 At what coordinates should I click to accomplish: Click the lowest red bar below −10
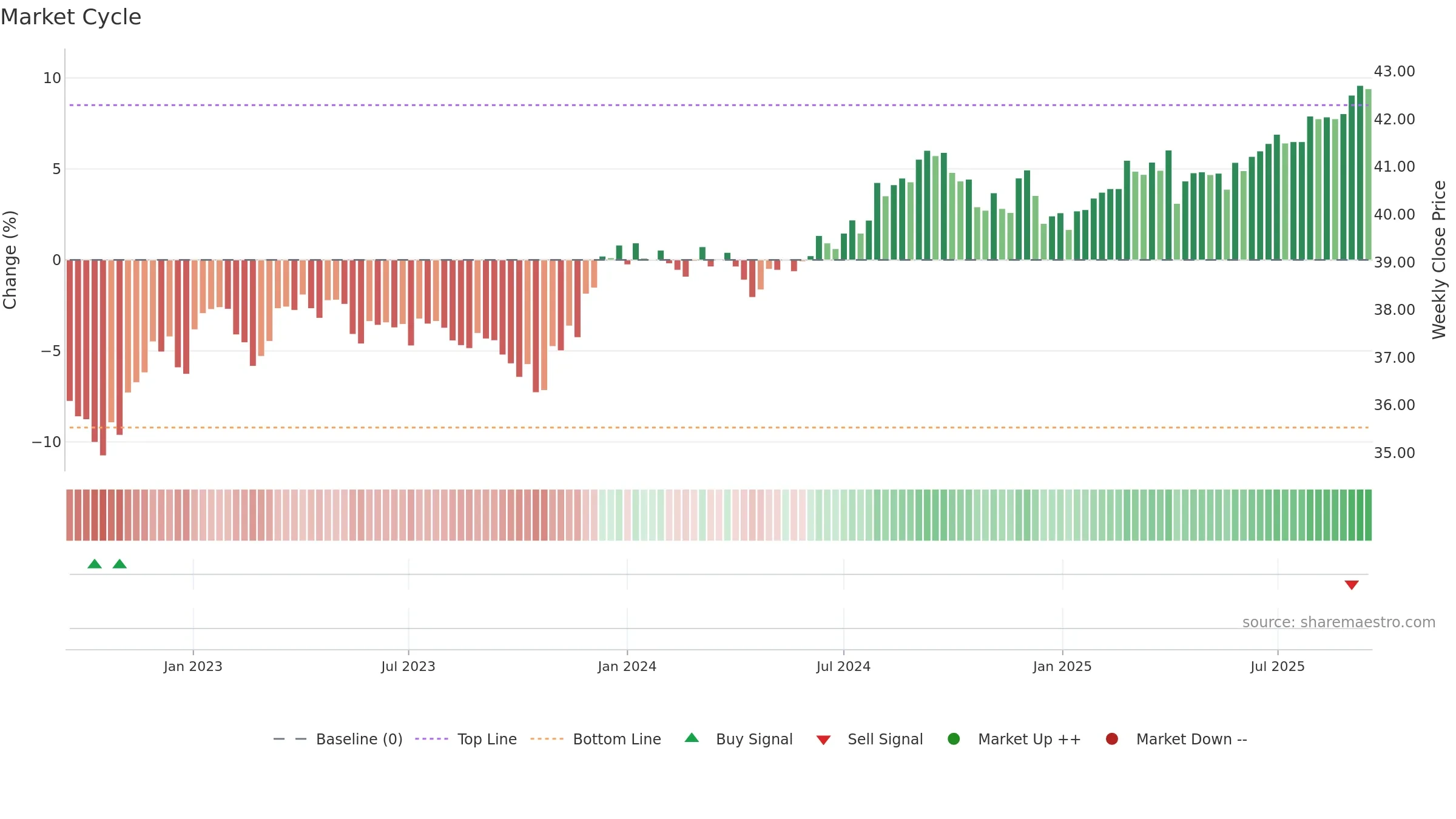coord(103,357)
